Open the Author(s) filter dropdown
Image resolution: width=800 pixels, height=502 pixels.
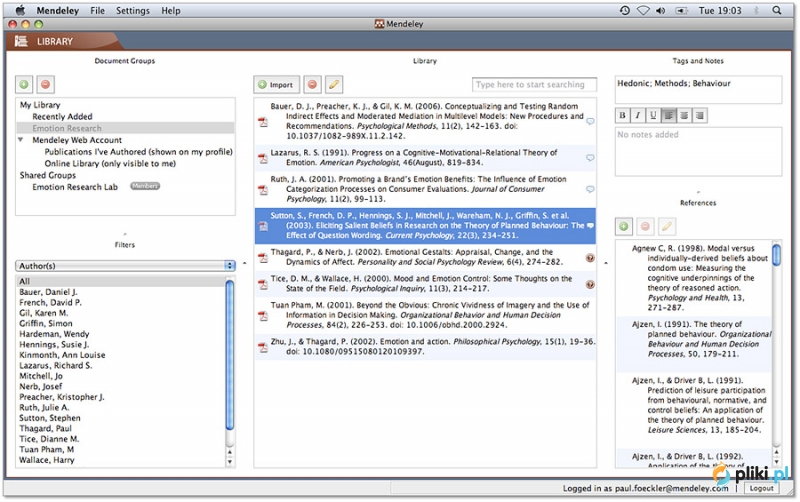(x=126, y=266)
